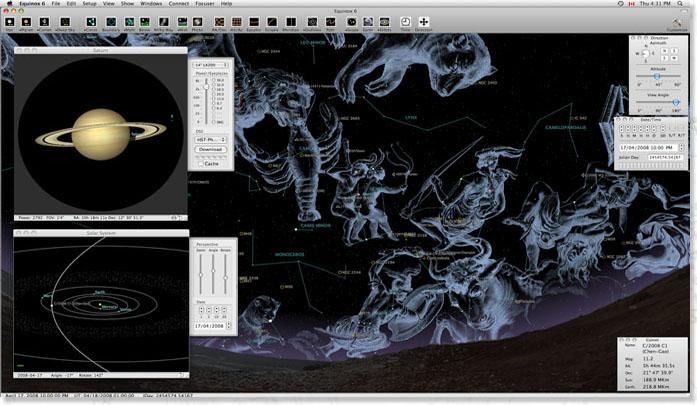Toggle the Equator line toolbar icon
697x405 pixels.
click(x=254, y=21)
